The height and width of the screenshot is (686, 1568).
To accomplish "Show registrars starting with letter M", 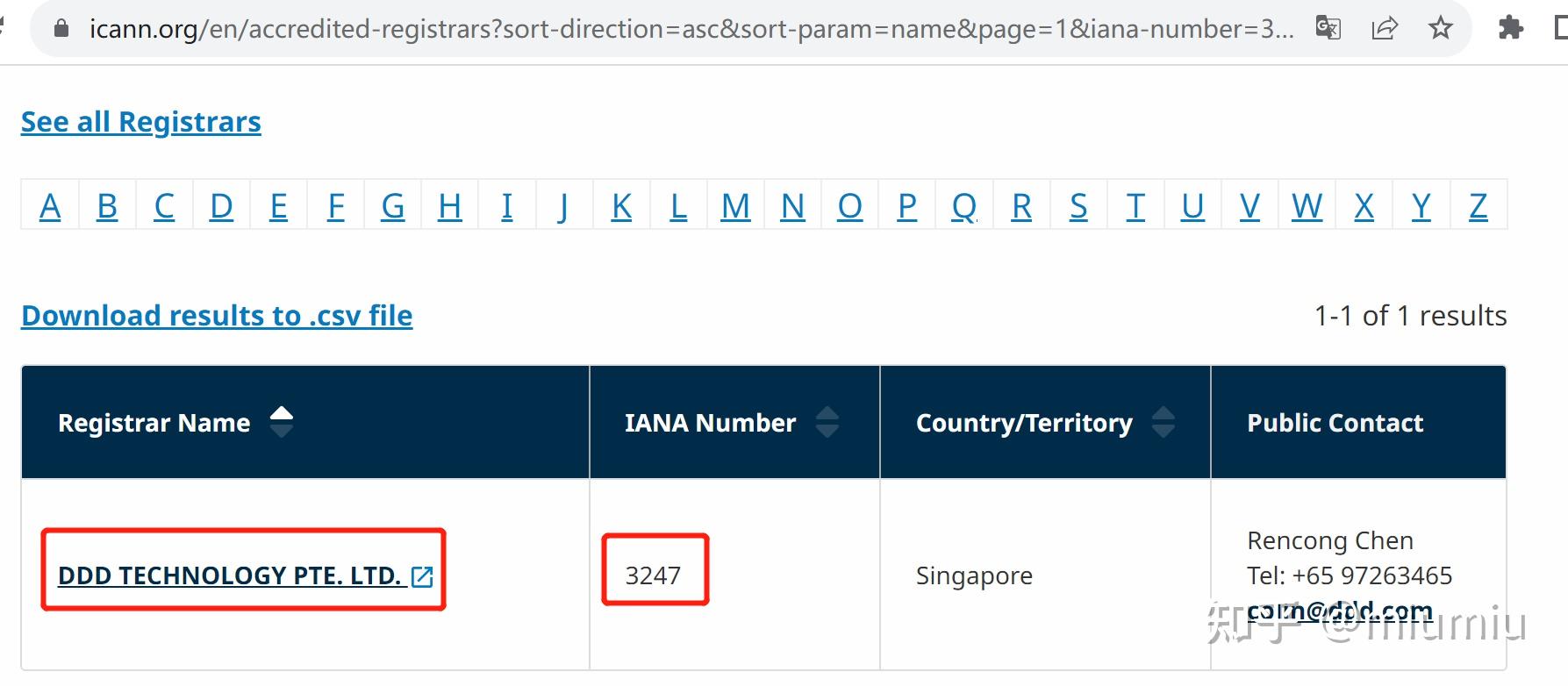I will click(x=735, y=206).
